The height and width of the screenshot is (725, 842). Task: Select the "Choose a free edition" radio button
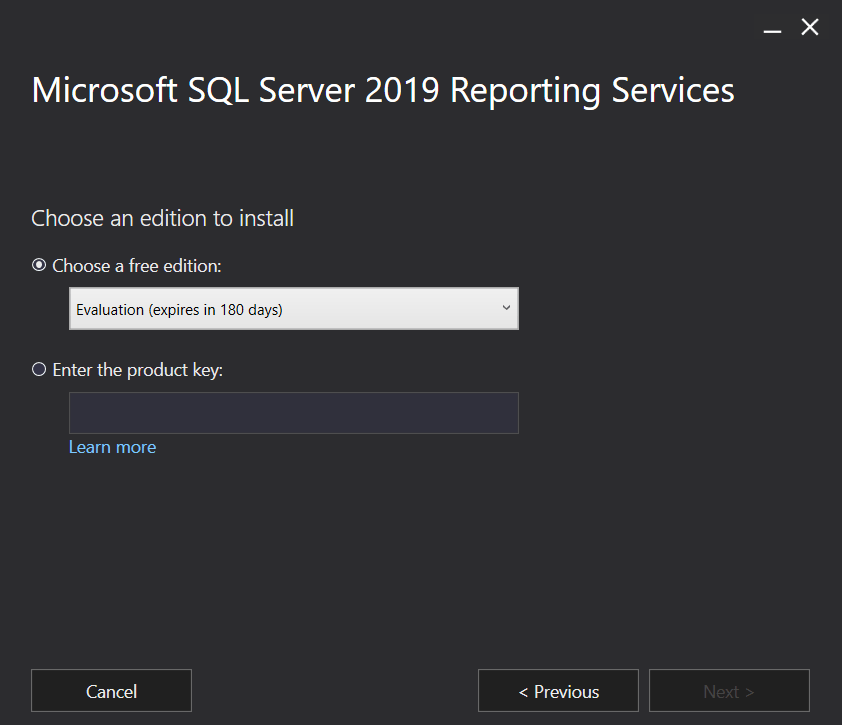pos(39,265)
